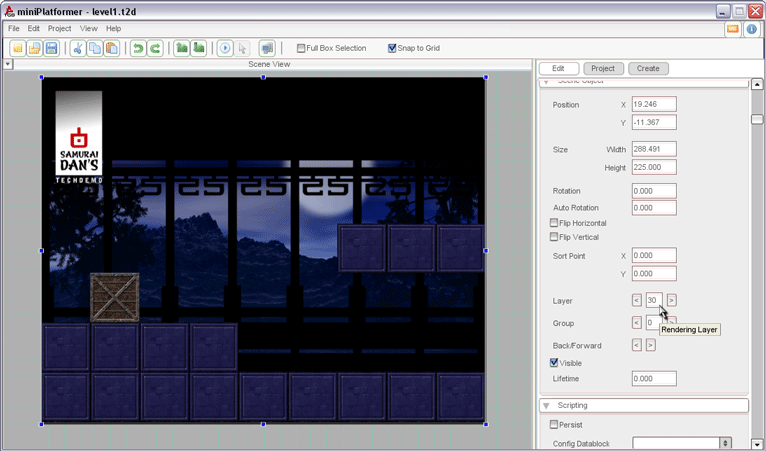The width and height of the screenshot is (766, 451).
Task: Click the panel scrollbar up arrow
Action: [757, 84]
